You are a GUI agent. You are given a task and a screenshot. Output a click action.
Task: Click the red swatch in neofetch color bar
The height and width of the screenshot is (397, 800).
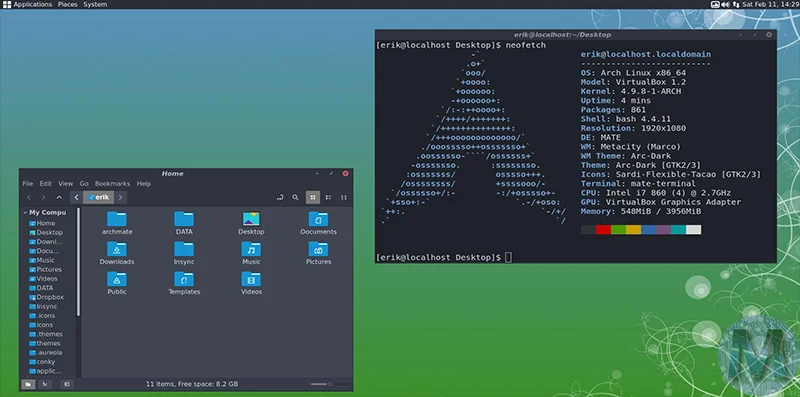(603, 230)
